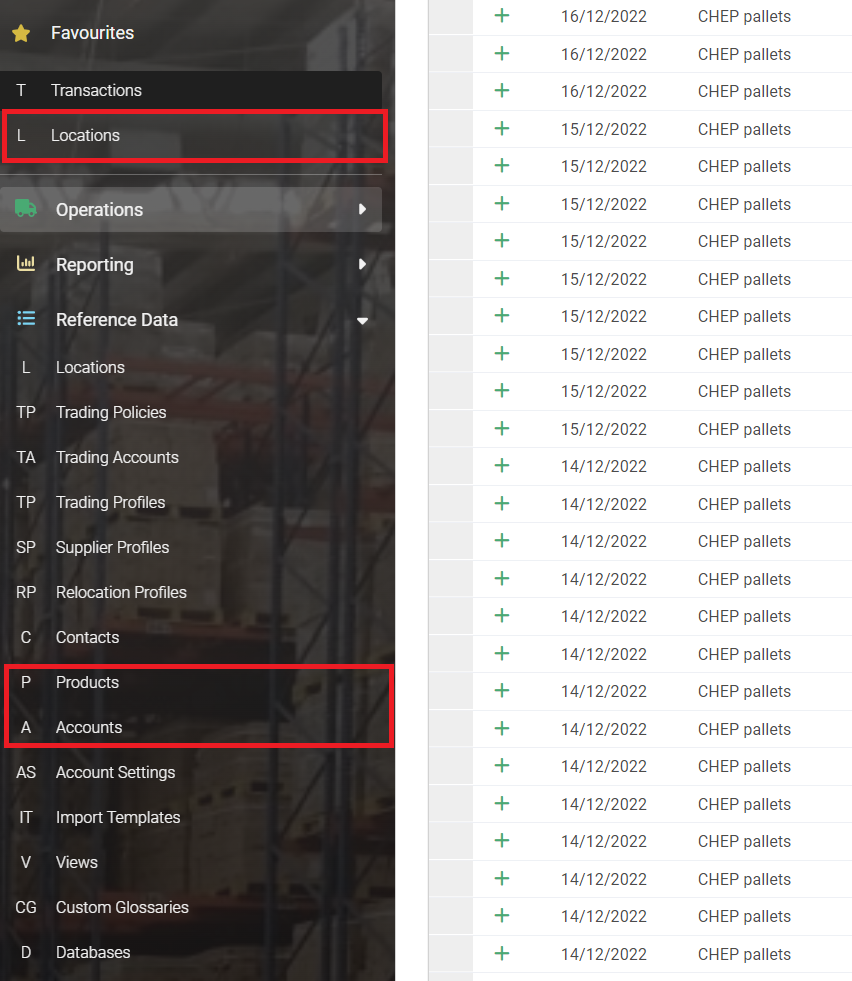This screenshot has width=852, height=981.
Task: Click the Favourites star icon
Action: (21, 34)
